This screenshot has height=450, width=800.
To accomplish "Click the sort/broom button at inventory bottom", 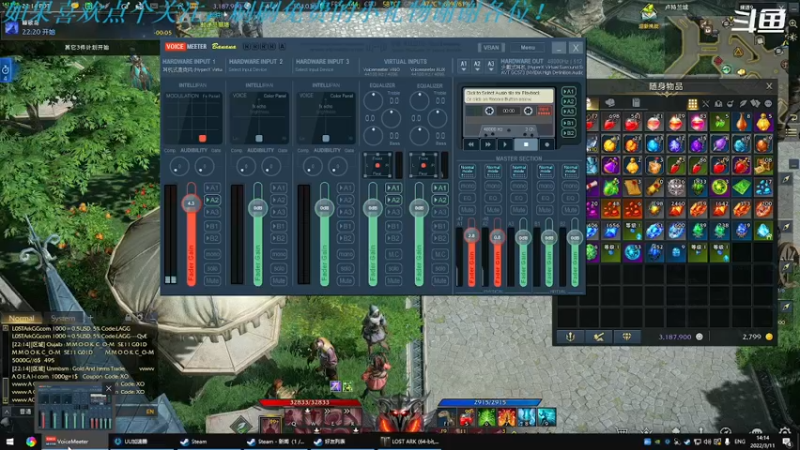I will (x=598, y=337).
